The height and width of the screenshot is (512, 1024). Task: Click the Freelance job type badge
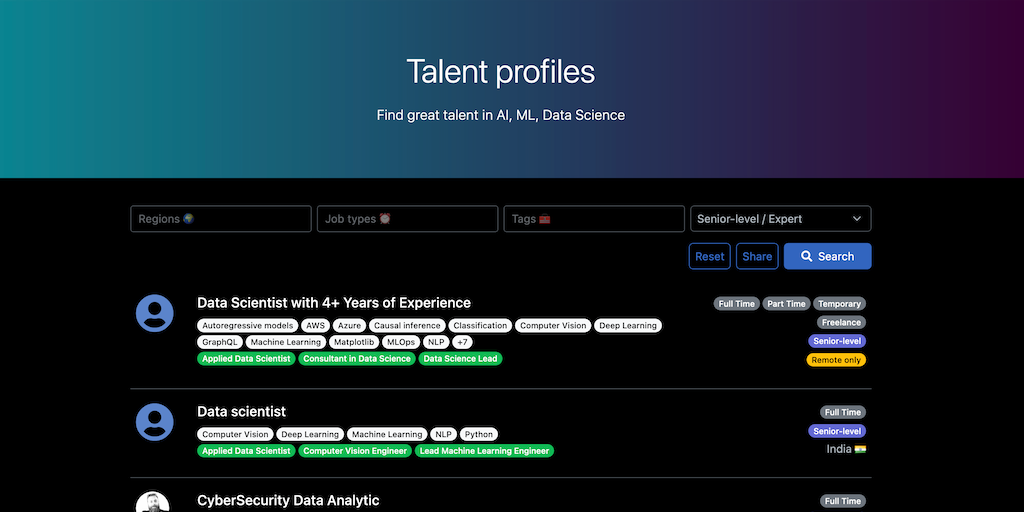[x=841, y=323]
